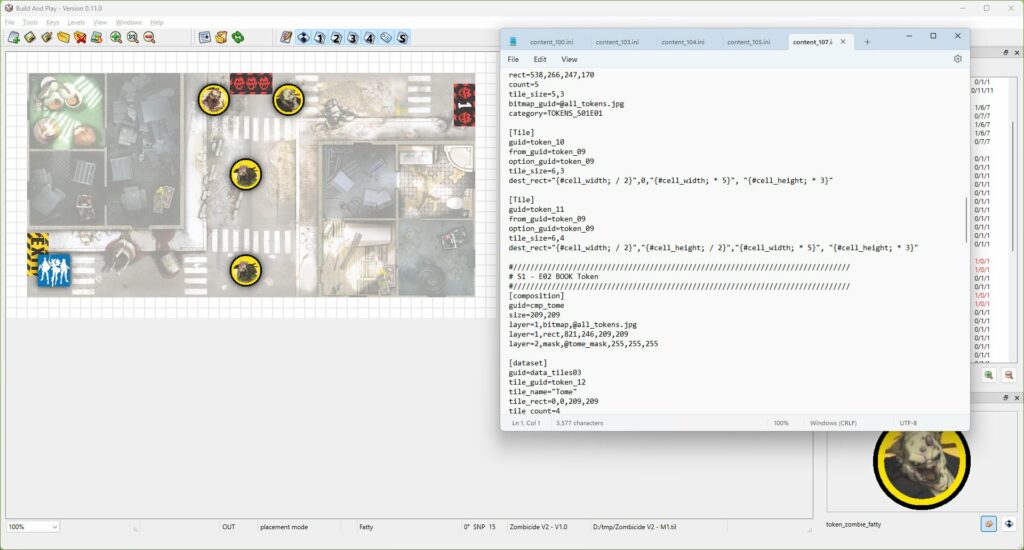Click the 0/11/11 entry in tile list
The image size is (1024, 550).
coord(984,91)
